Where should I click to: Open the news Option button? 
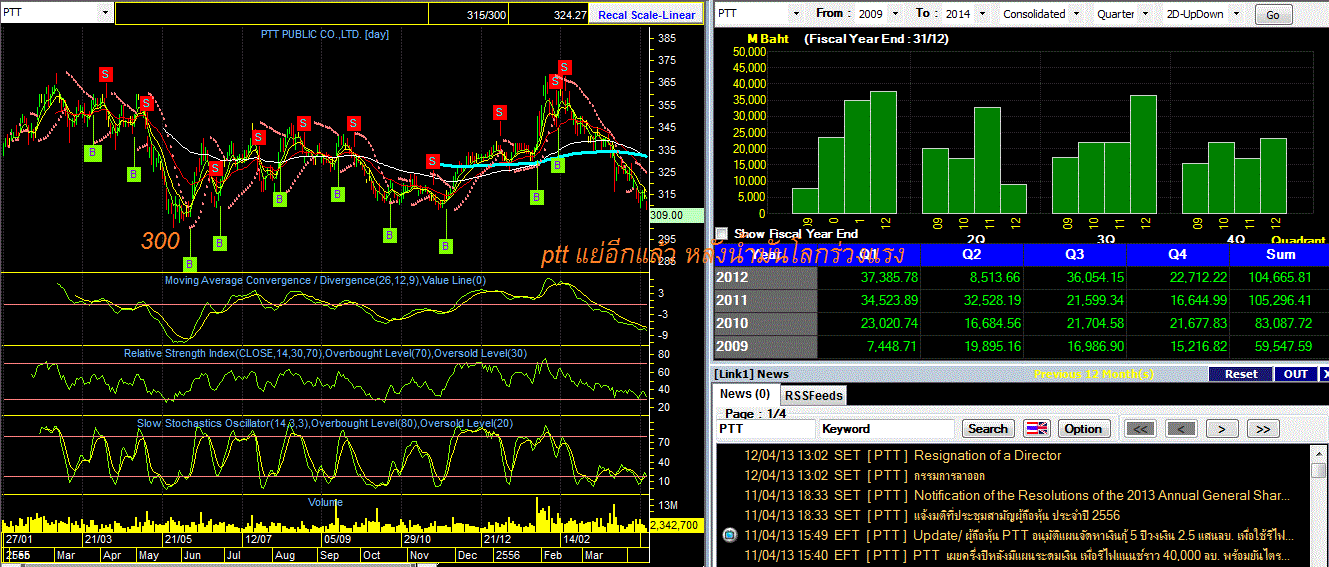coord(1082,429)
